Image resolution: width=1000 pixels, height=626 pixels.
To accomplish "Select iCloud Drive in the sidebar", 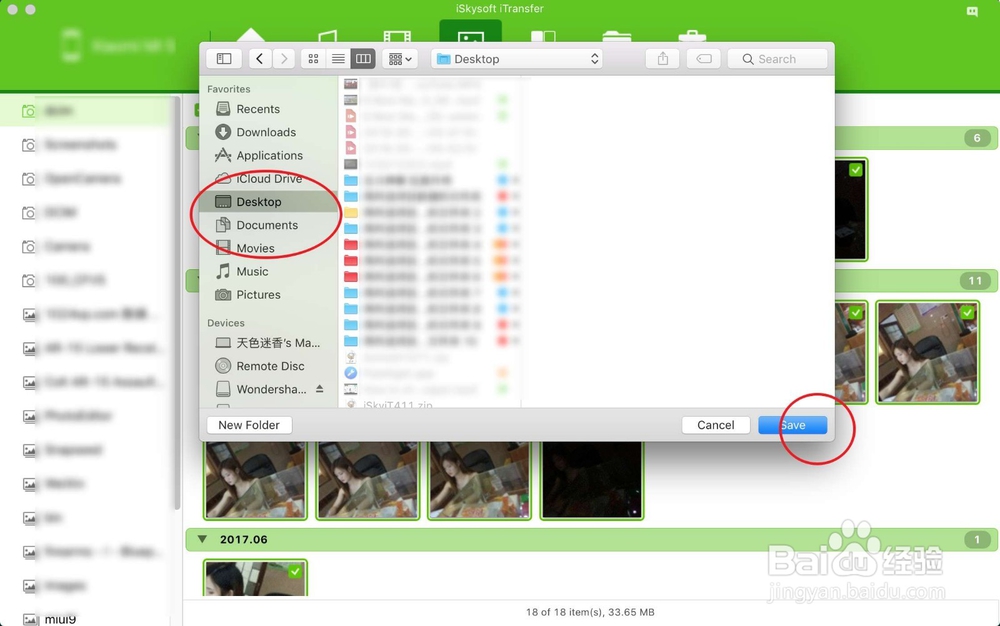I will coord(269,178).
